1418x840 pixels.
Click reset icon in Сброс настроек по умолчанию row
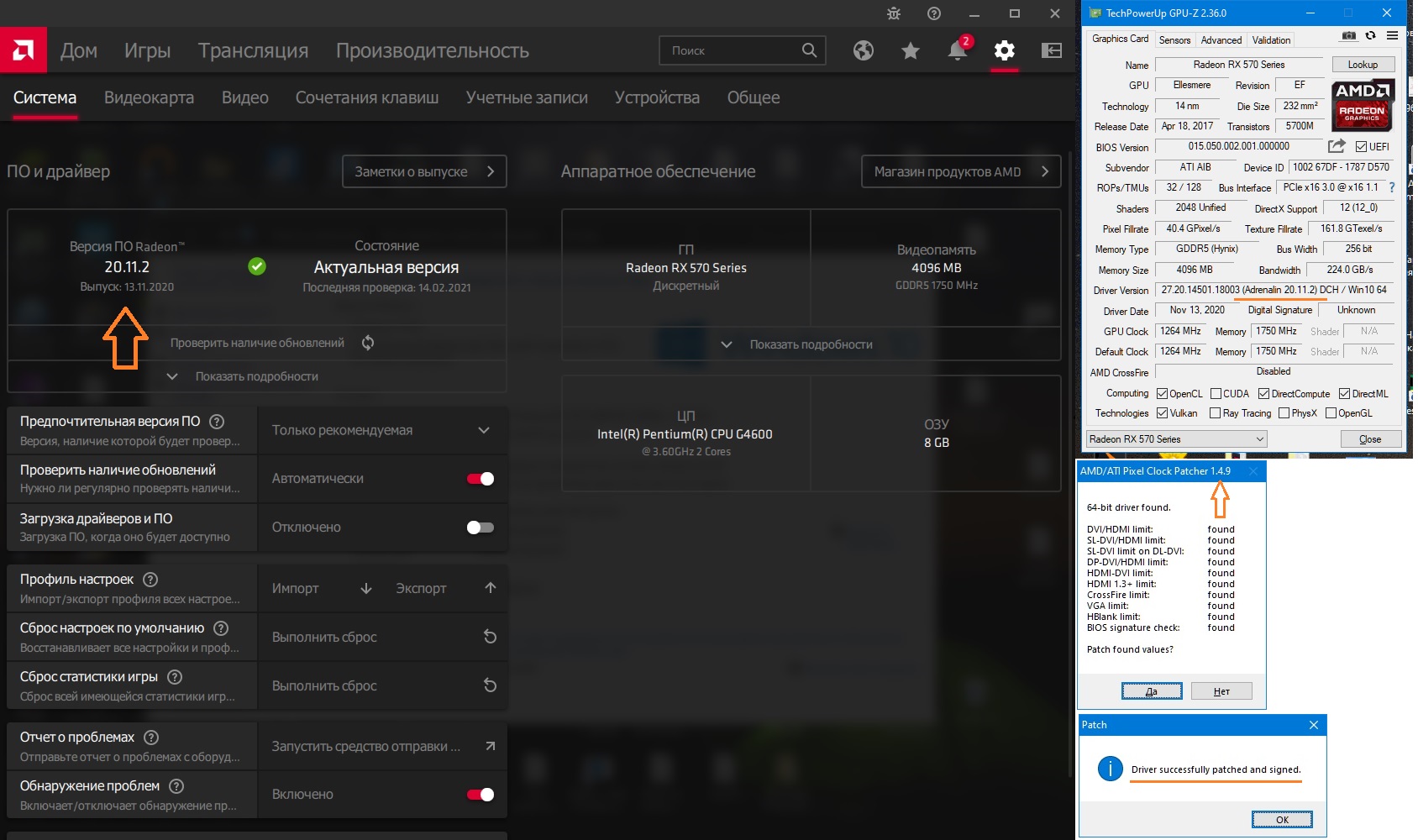pyautogui.click(x=491, y=637)
